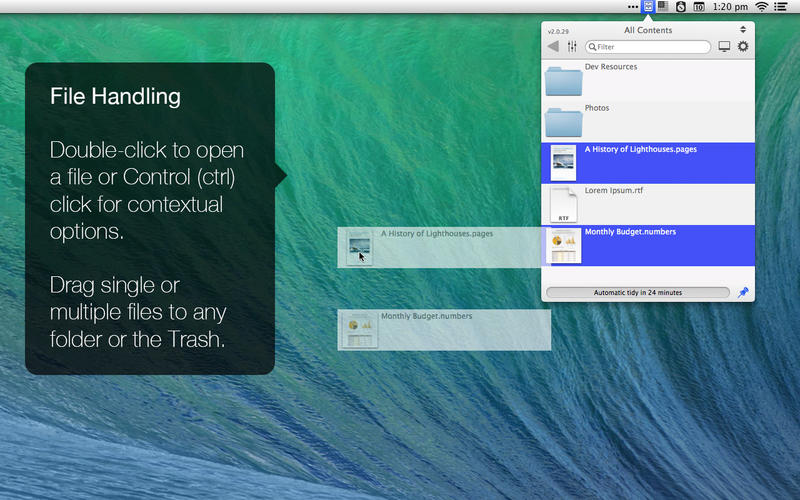Click the Monthly Budget.numbers thumbnail in panel
800x500 pixels.
[563, 245]
